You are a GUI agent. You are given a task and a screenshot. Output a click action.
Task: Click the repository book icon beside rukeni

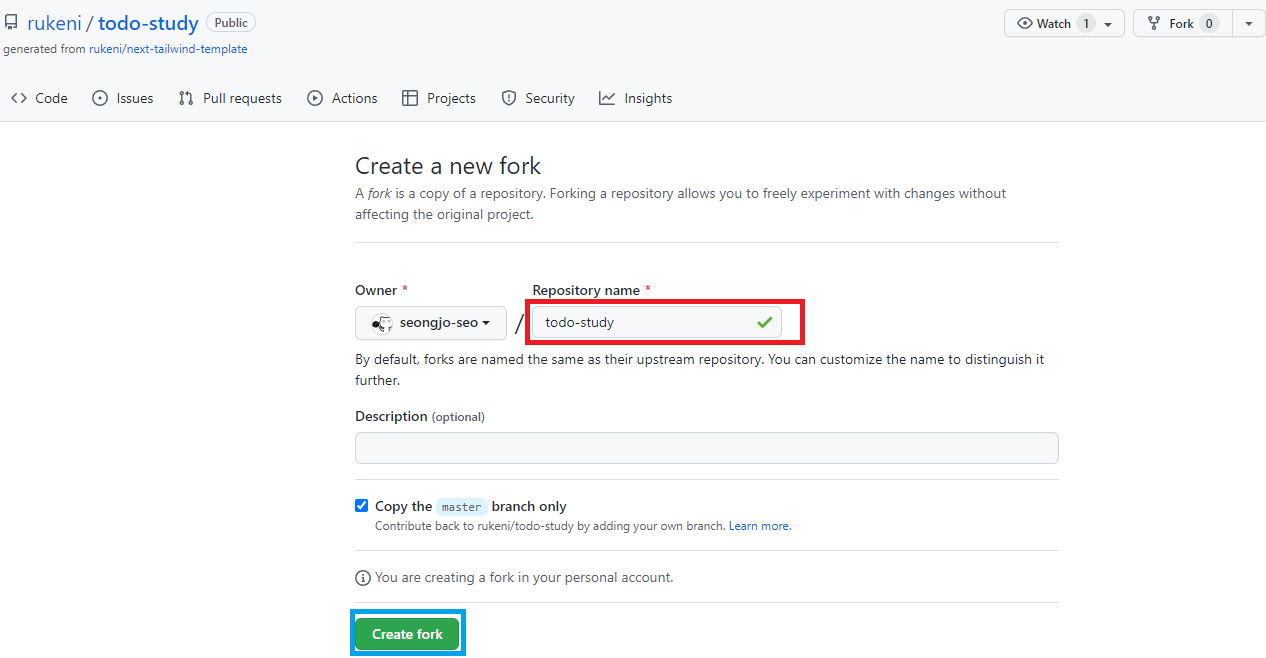pyautogui.click(x=12, y=23)
